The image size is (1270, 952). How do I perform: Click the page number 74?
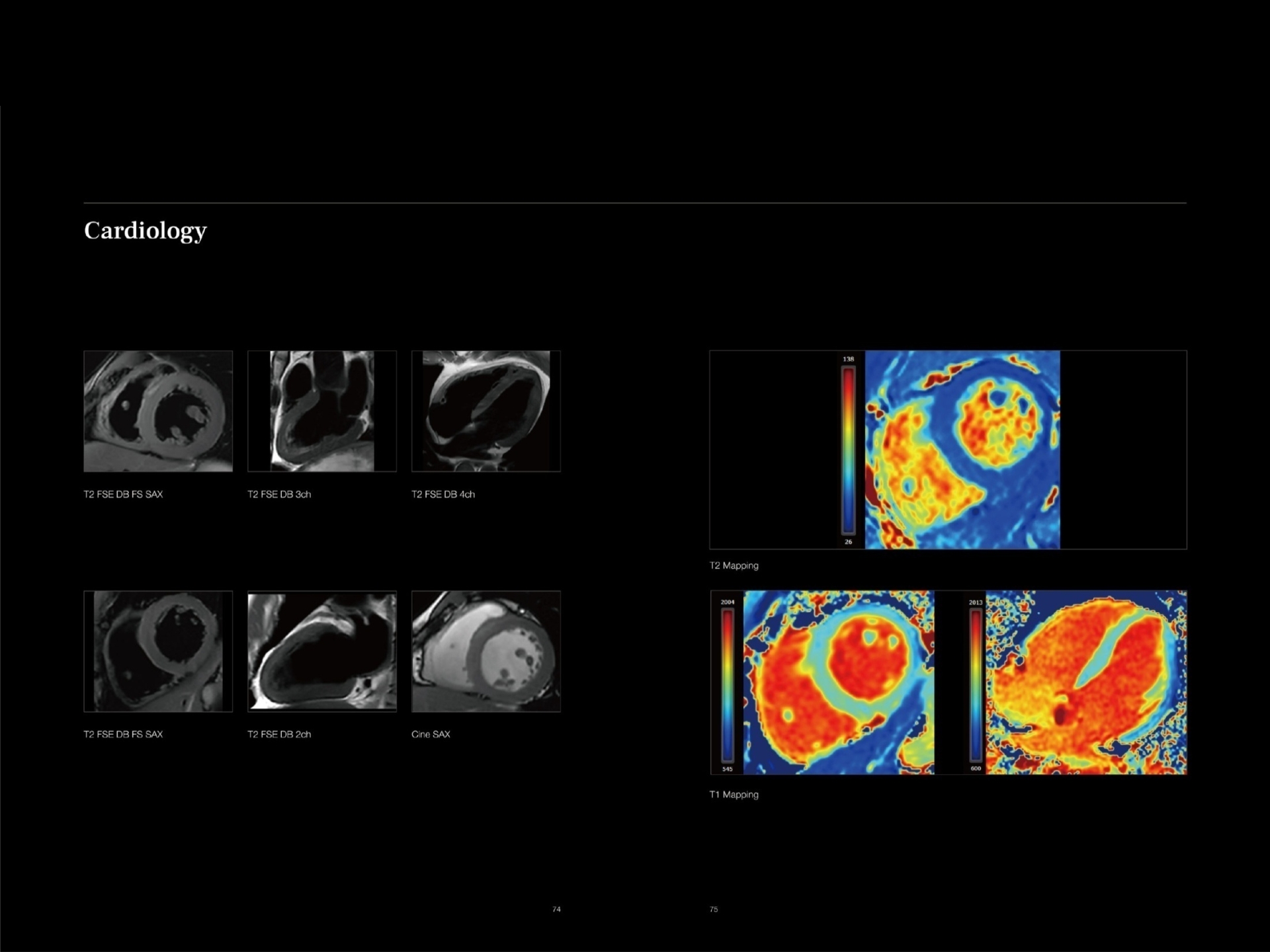pos(556,910)
